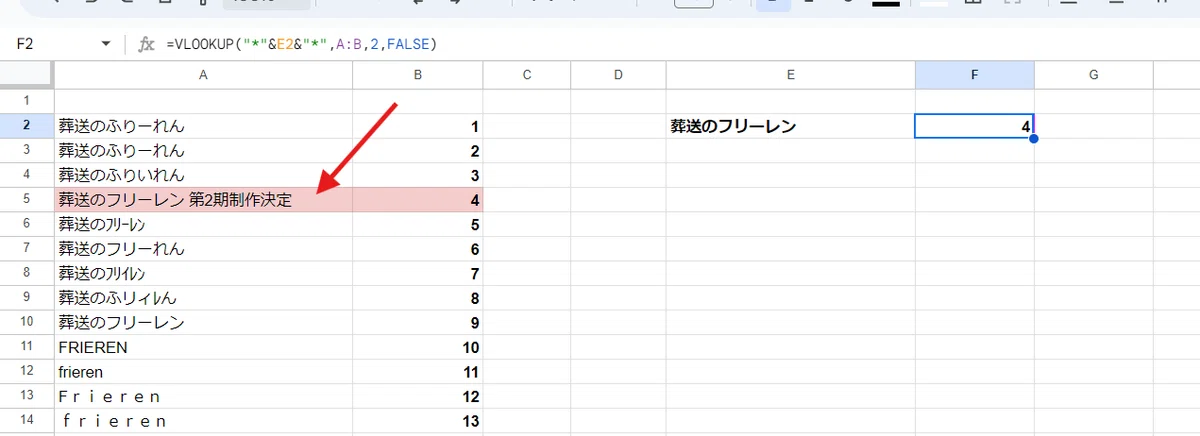Select row 1 header
Viewport: 1200px width, 436px height.
point(27,101)
